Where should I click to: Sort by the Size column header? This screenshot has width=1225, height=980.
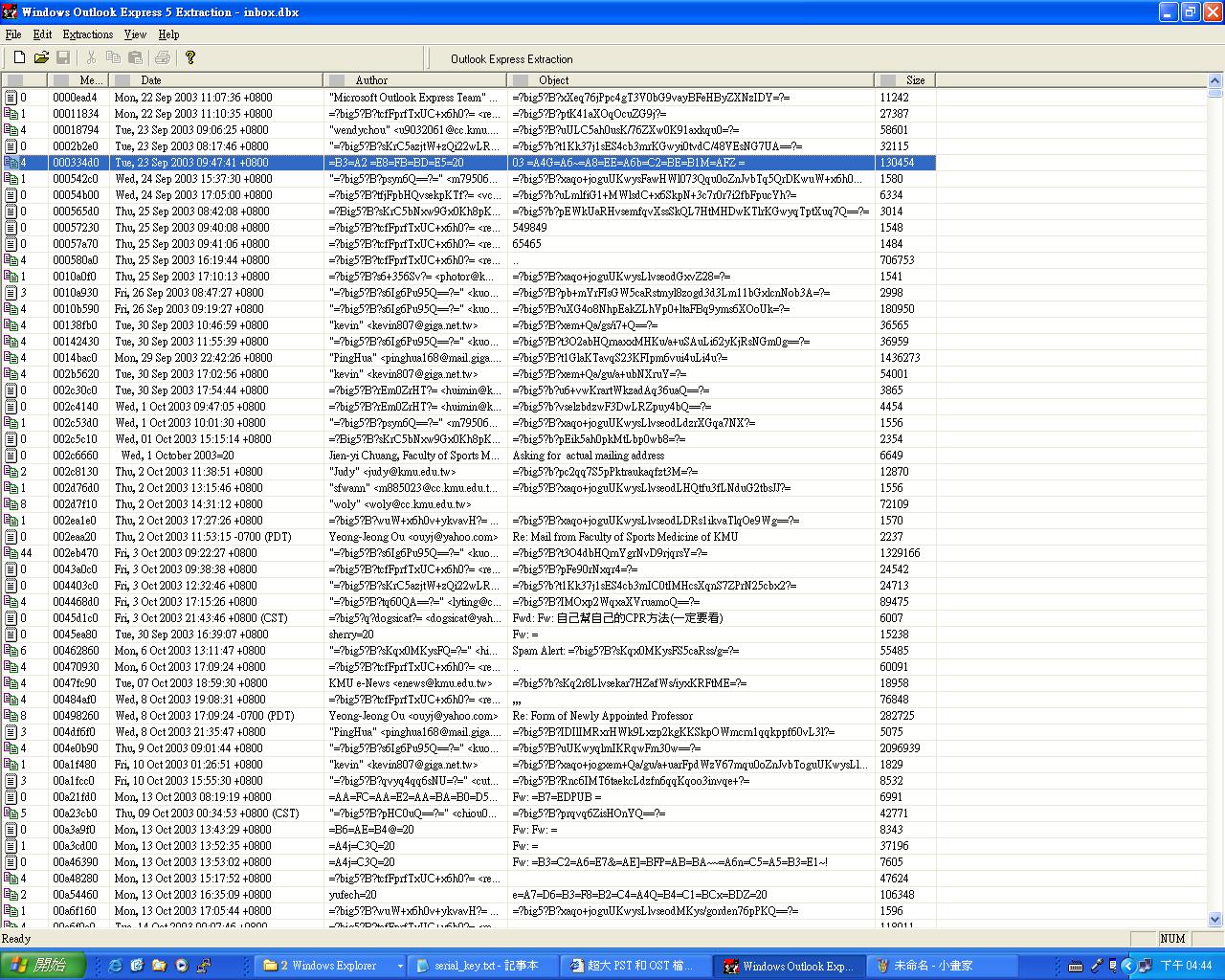coord(904,80)
